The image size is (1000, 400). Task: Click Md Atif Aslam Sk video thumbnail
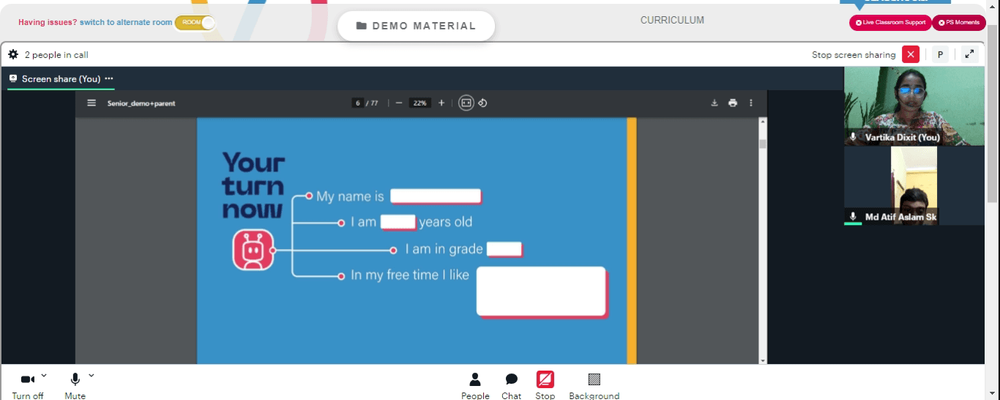914,186
